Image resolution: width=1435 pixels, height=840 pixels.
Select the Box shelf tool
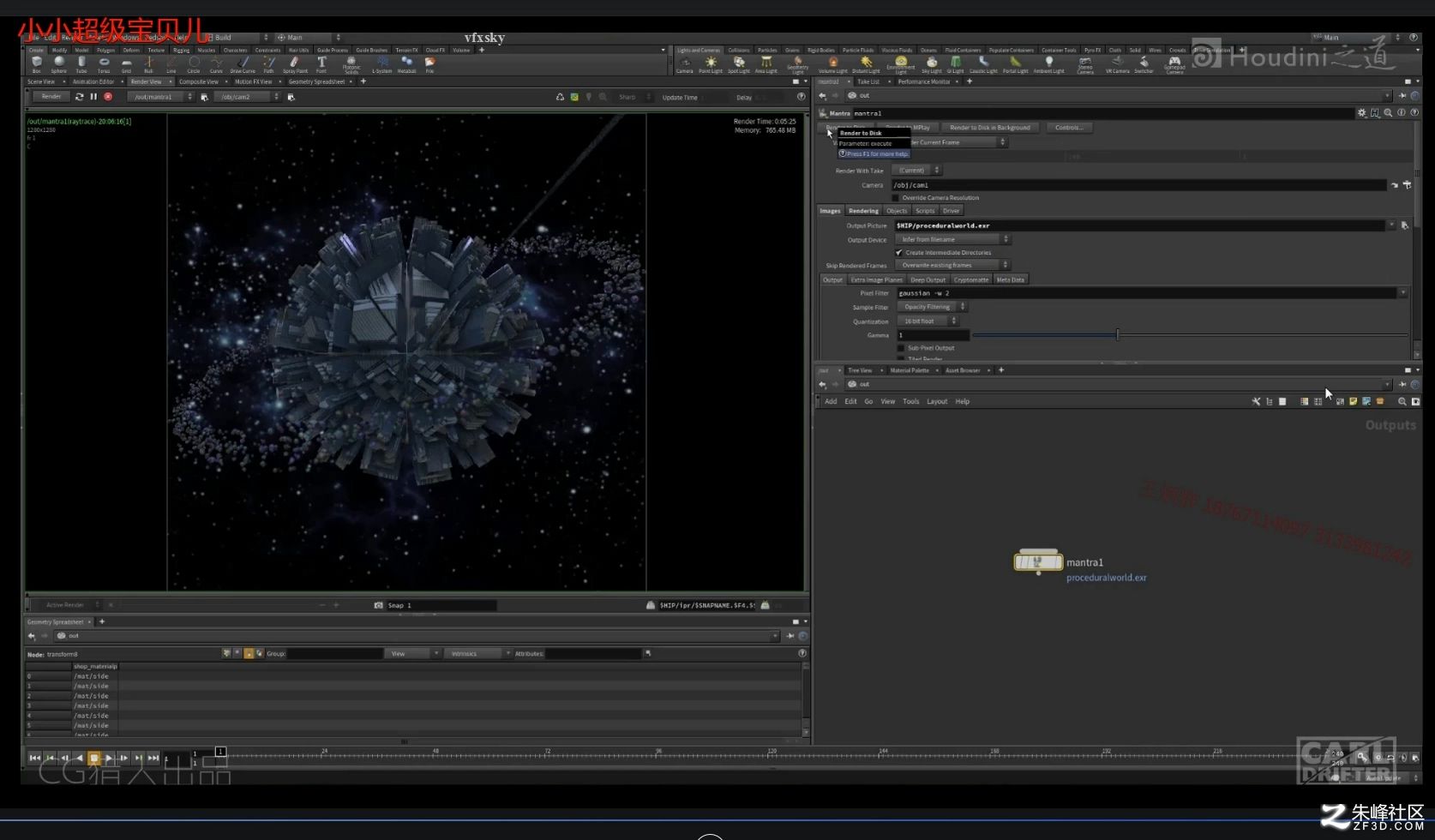click(36, 64)
